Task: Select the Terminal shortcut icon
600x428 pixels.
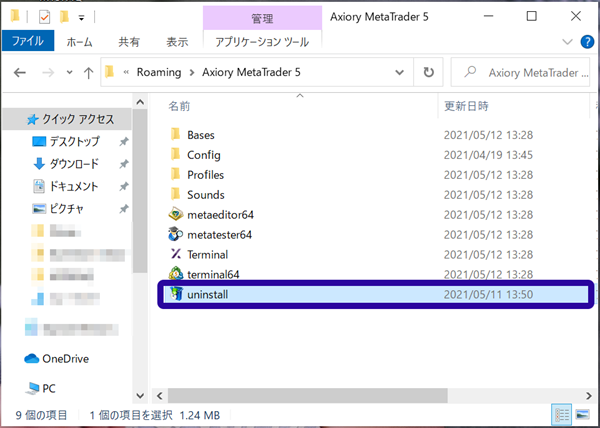Action: click(176, 254)
